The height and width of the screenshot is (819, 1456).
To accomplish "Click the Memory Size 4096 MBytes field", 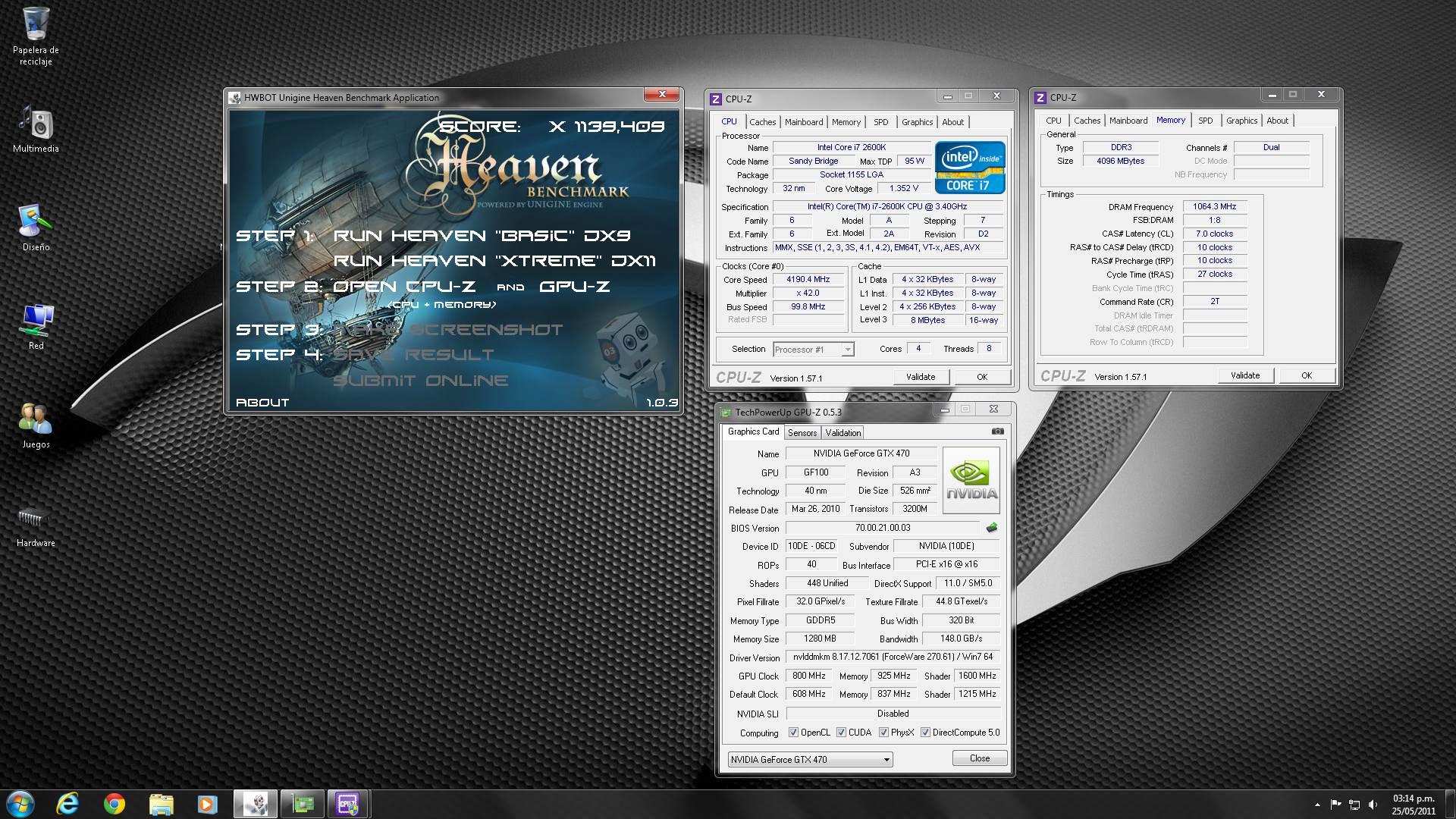I will coord(1120,161).
